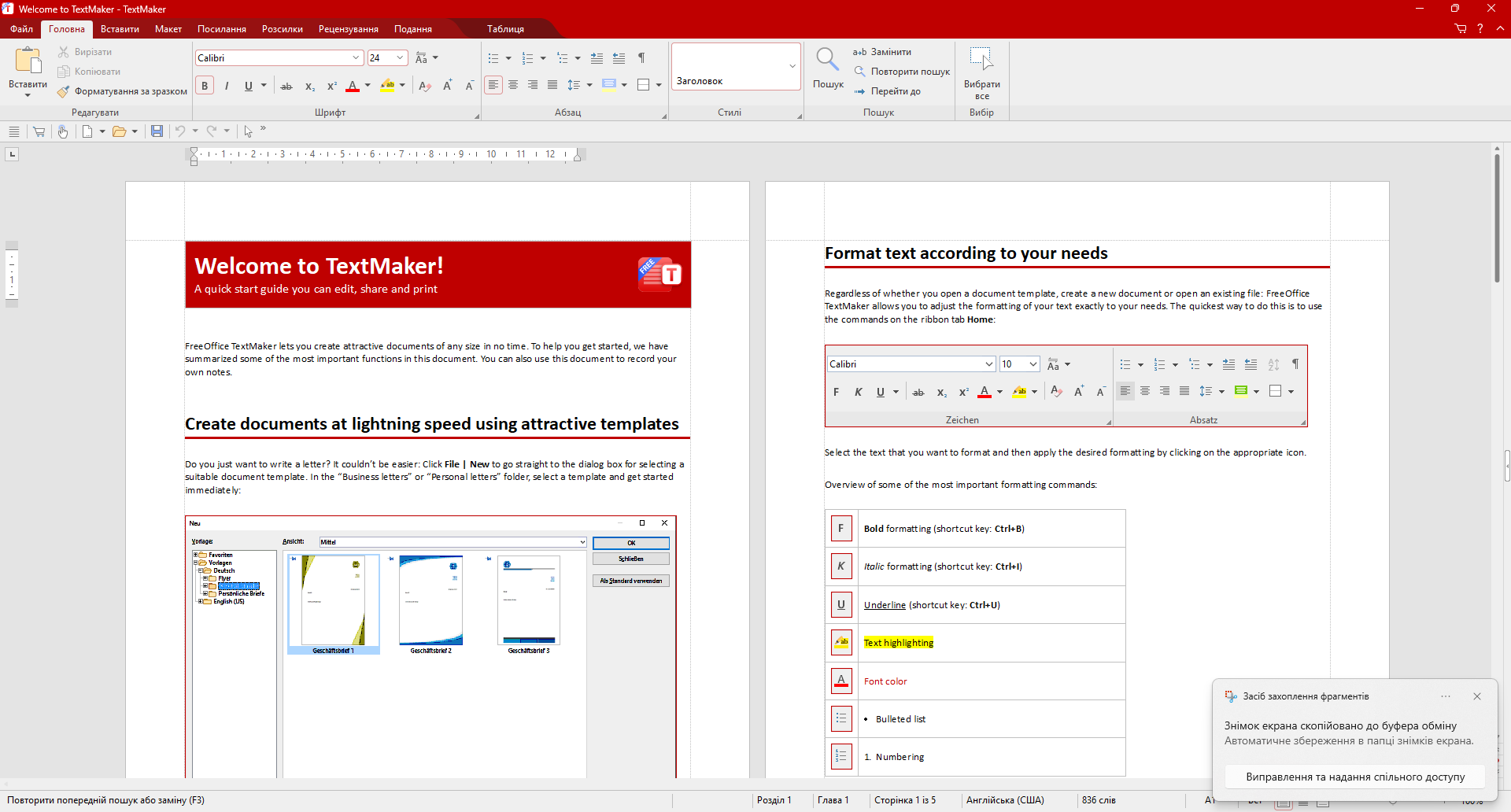
Task: Click Repeat search (Повторити пошук)
Action: pyautogui.click(x=902, y=72)
